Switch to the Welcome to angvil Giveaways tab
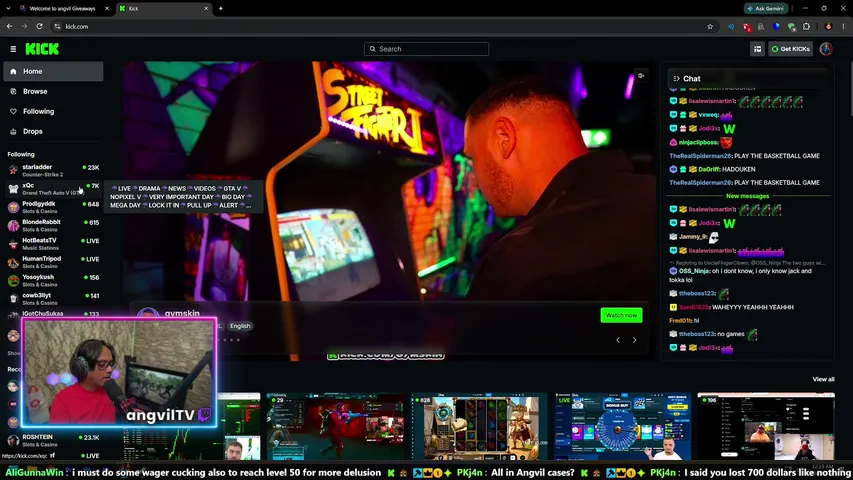 pos(63,8)
